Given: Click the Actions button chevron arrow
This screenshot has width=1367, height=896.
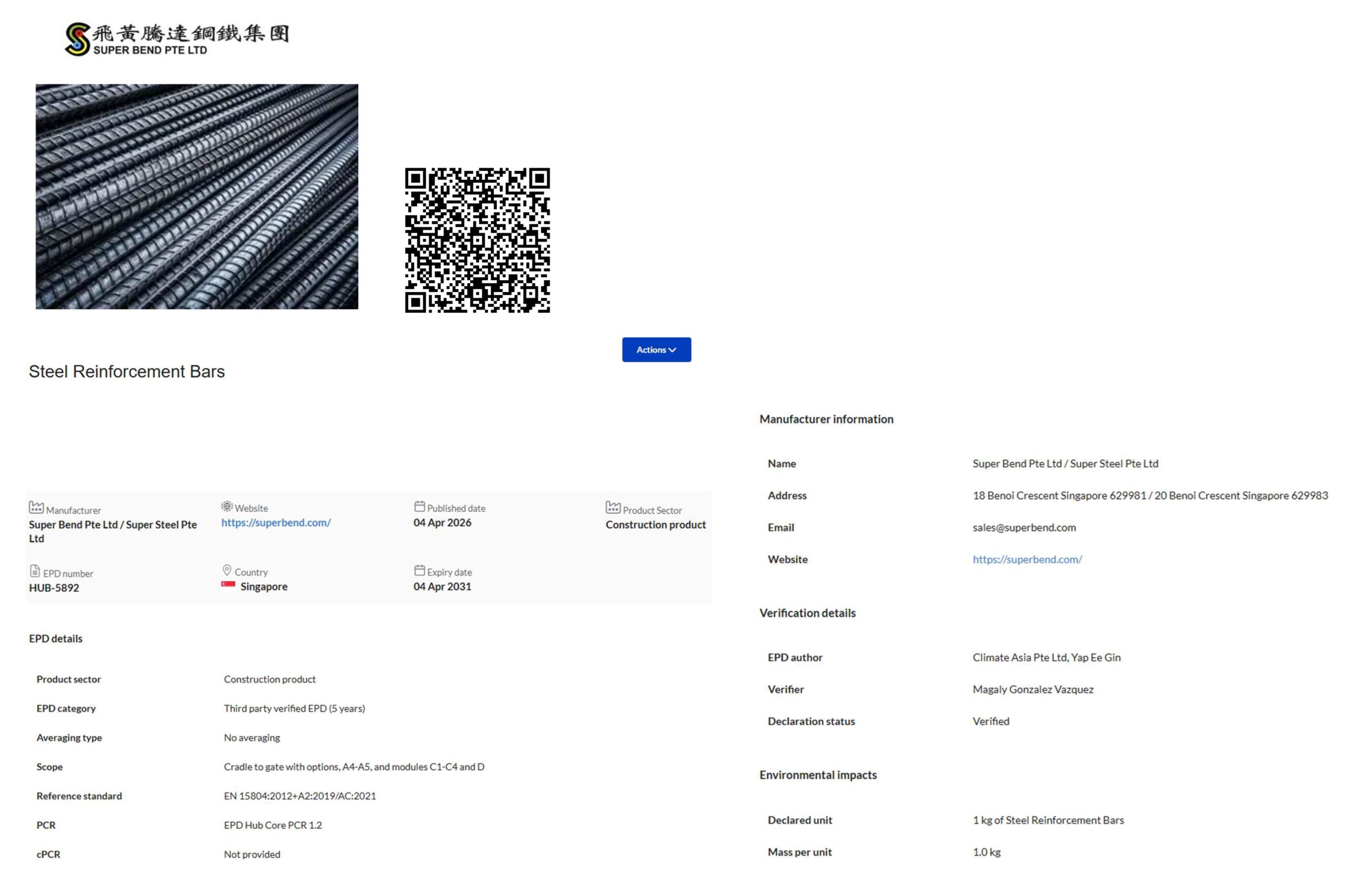Looking at the screenshot, I should click(673, 350).
